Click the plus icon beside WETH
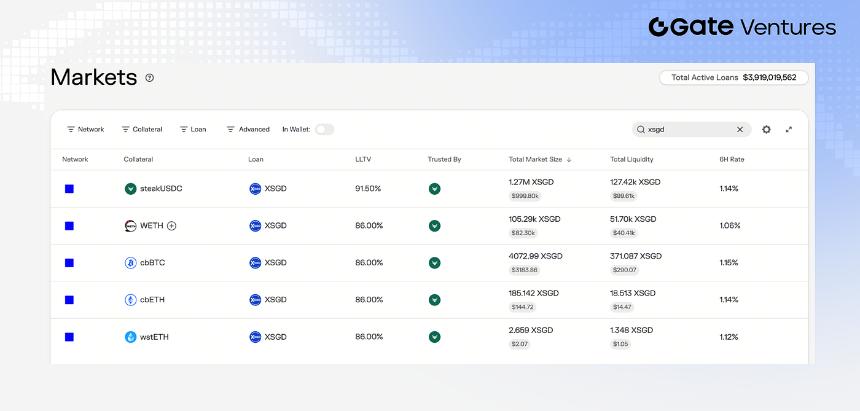The height and width of the screenshot is (411, 860). 172,226
